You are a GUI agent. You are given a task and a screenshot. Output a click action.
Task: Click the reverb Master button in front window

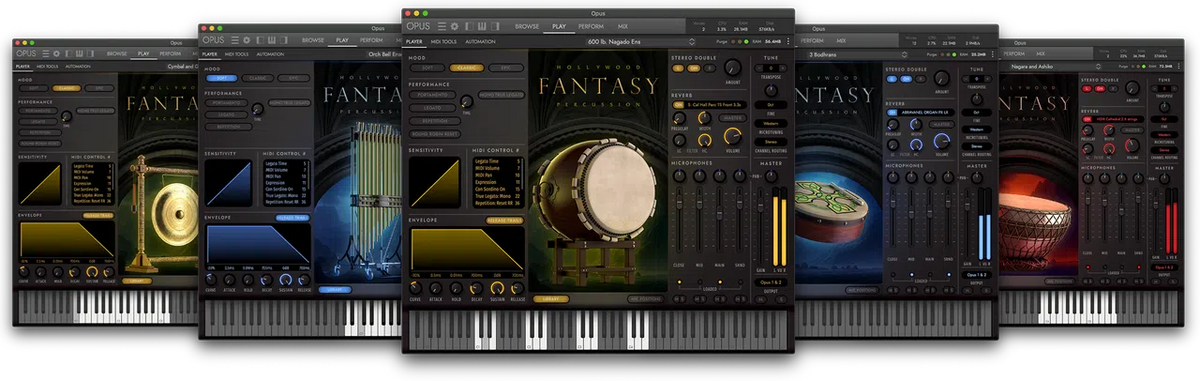(x=733, y=117)
